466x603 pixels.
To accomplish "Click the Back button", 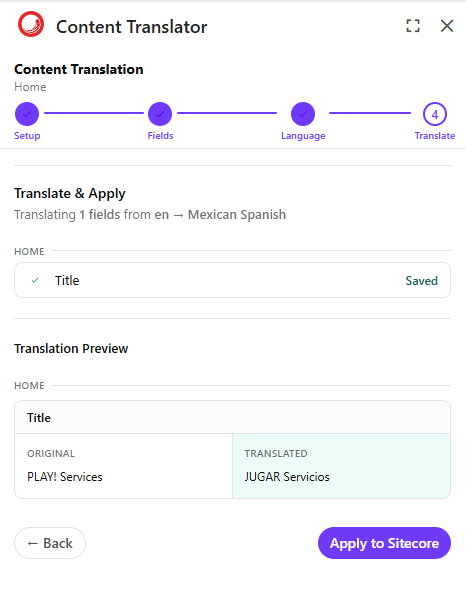I will coord(50,543).
